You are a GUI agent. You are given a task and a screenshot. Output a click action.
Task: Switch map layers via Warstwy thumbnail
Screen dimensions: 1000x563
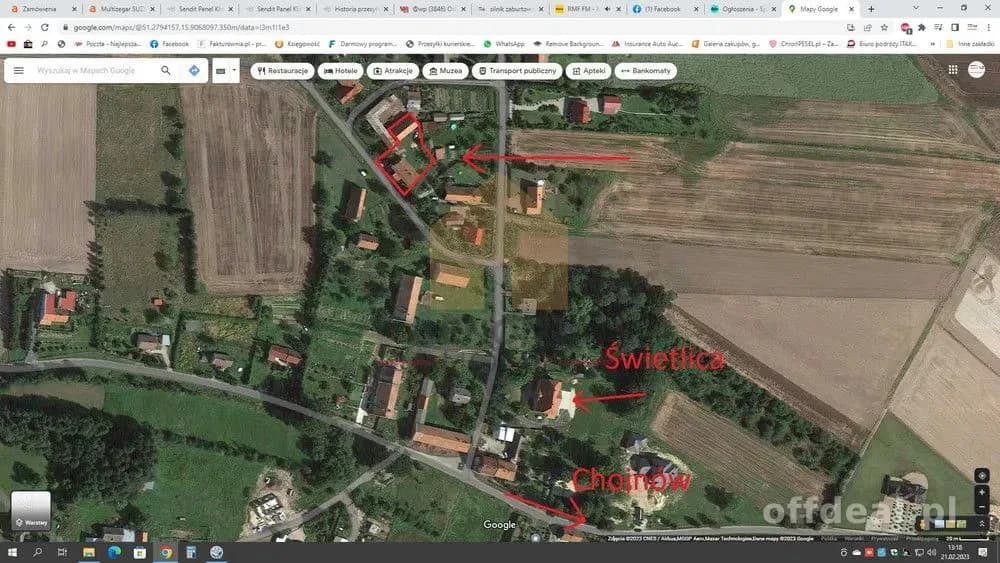pos(31,510)
